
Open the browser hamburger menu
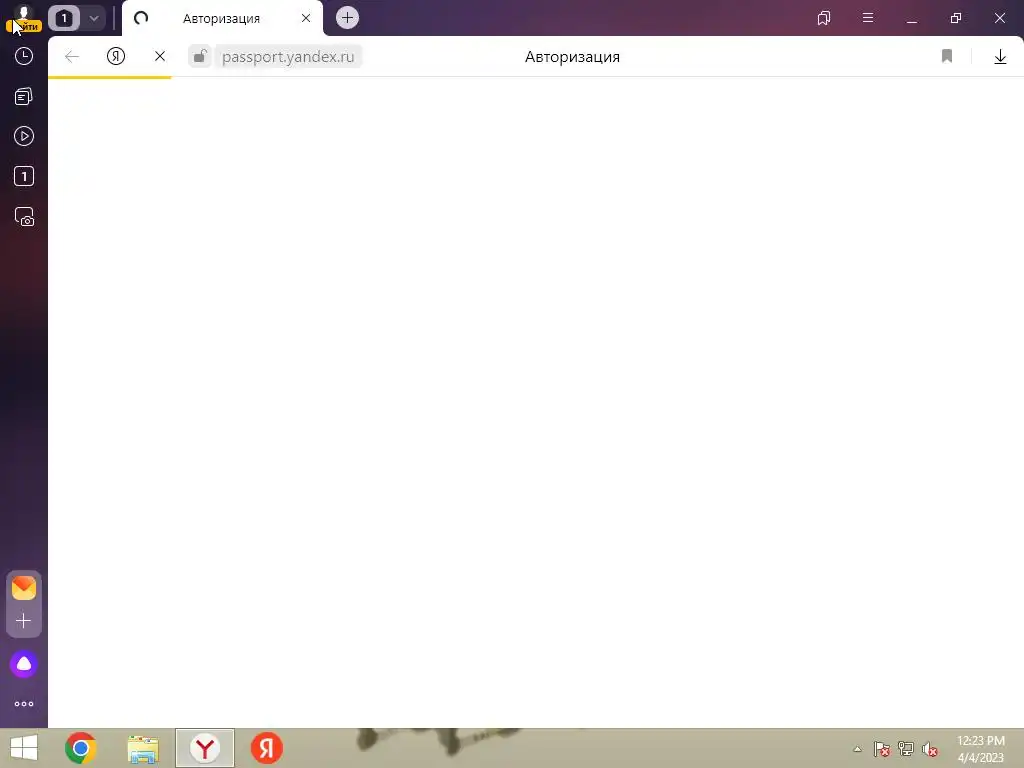[x=868, y=18]
